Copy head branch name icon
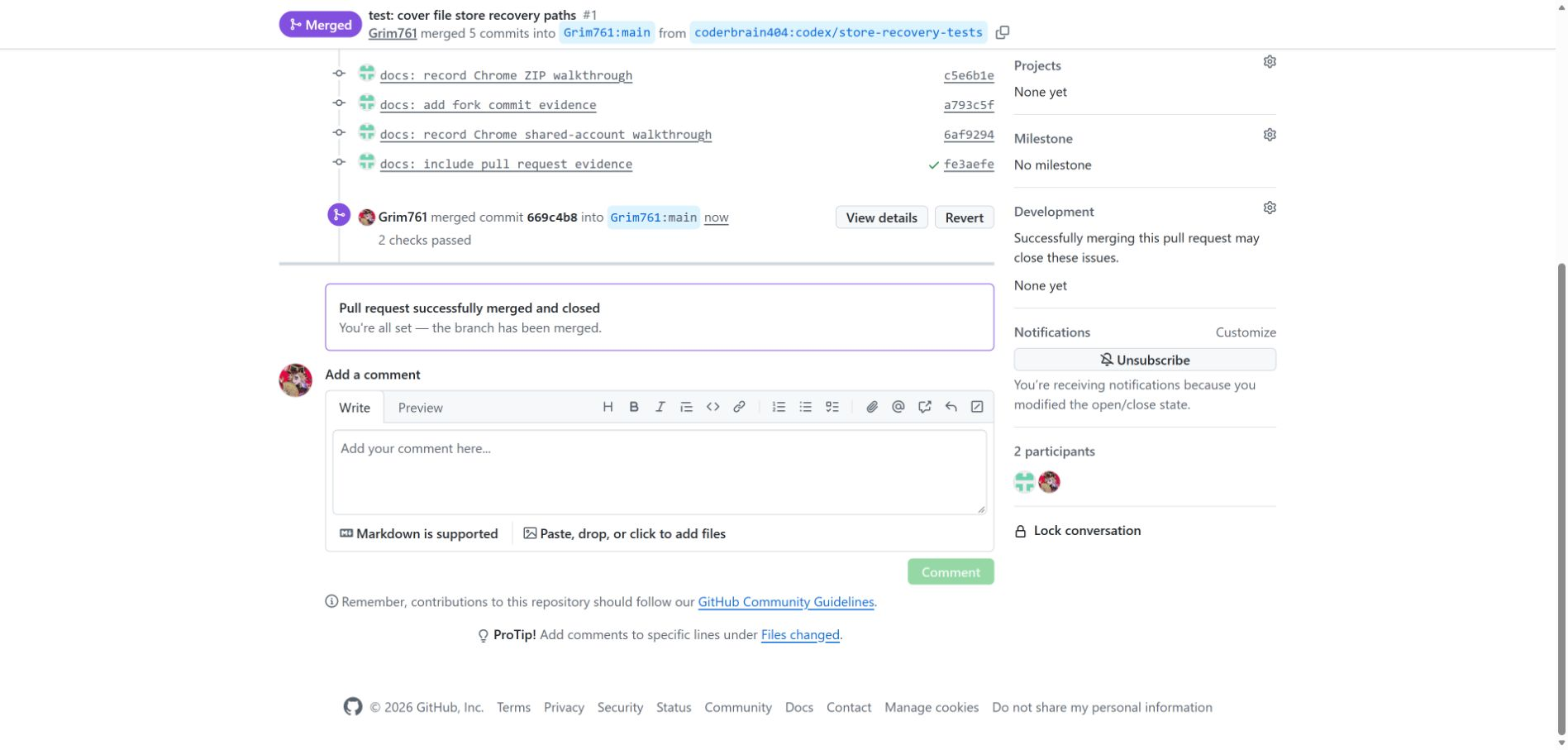Viewport: 1568px width, 750px height. pyautogui.click(x=1003, y=32)
